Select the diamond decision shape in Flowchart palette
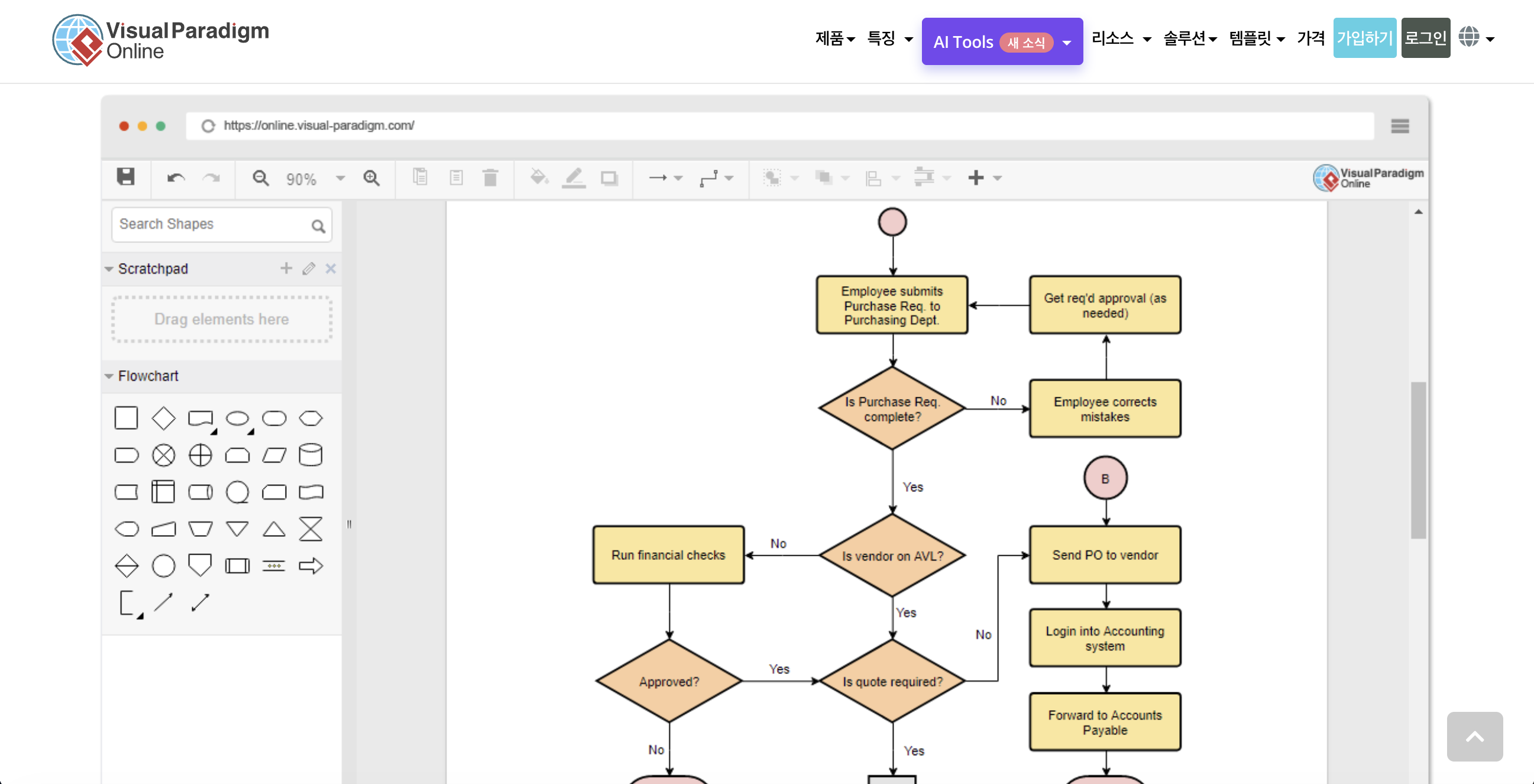Viewport: 1534px width, 784px height. pos(163,417)
